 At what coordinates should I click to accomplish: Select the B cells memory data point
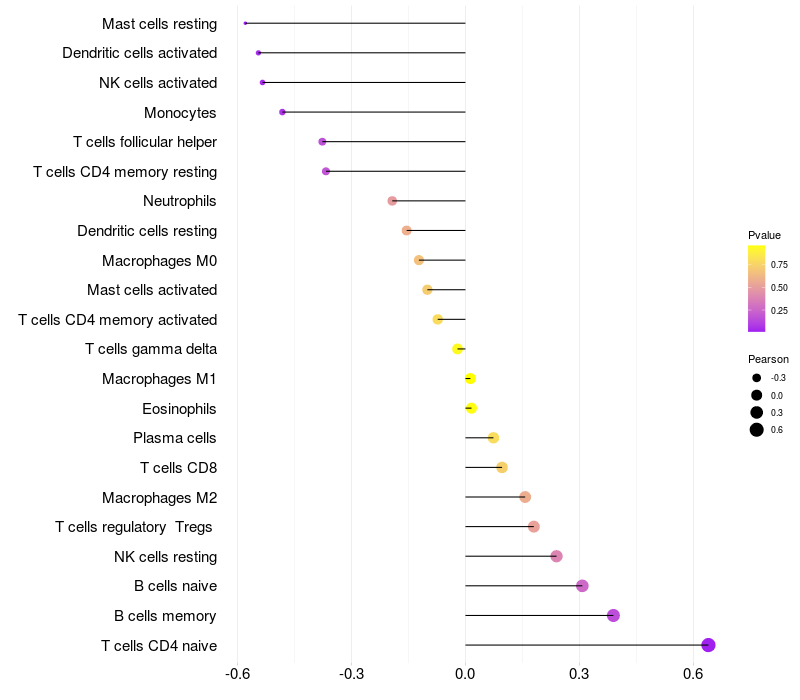click(613, 615)
